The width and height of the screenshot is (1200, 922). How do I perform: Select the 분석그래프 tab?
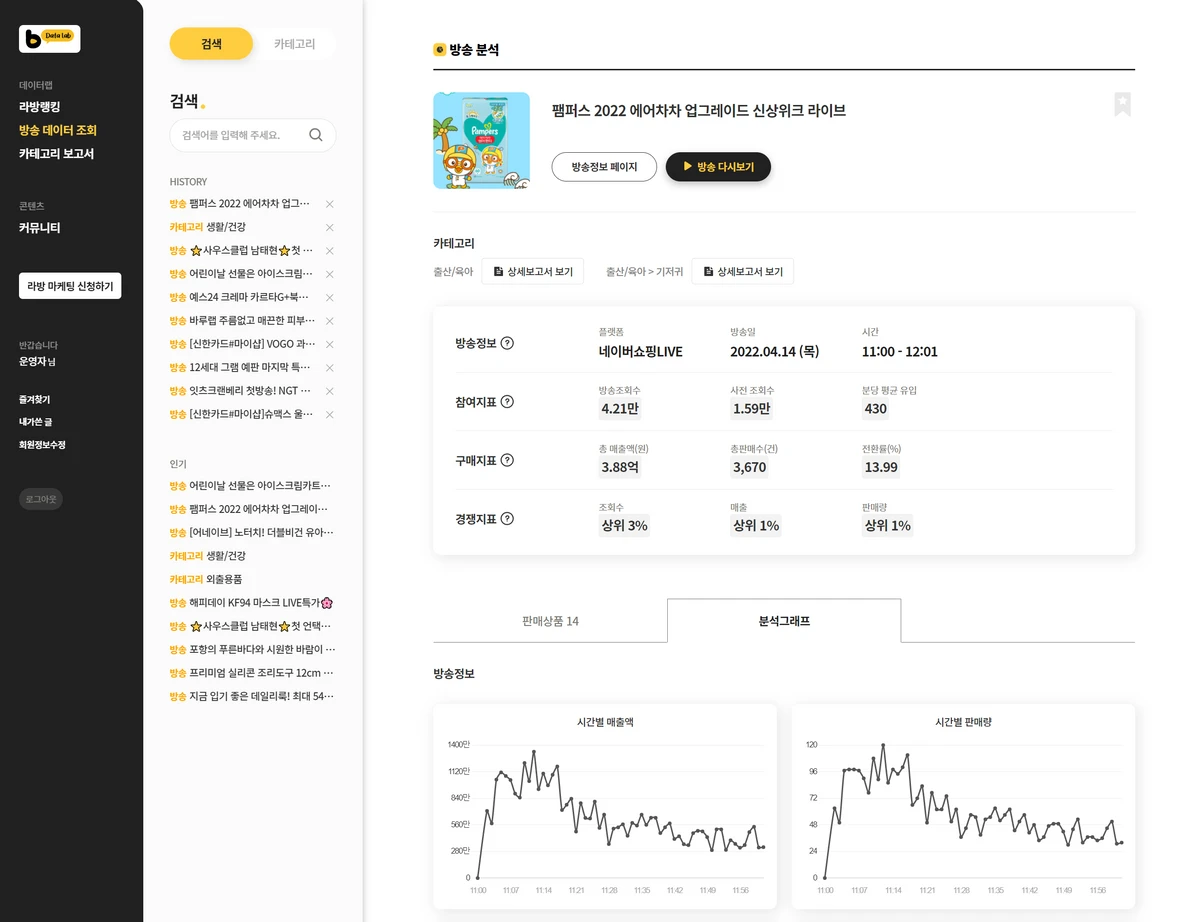[784, 621]
